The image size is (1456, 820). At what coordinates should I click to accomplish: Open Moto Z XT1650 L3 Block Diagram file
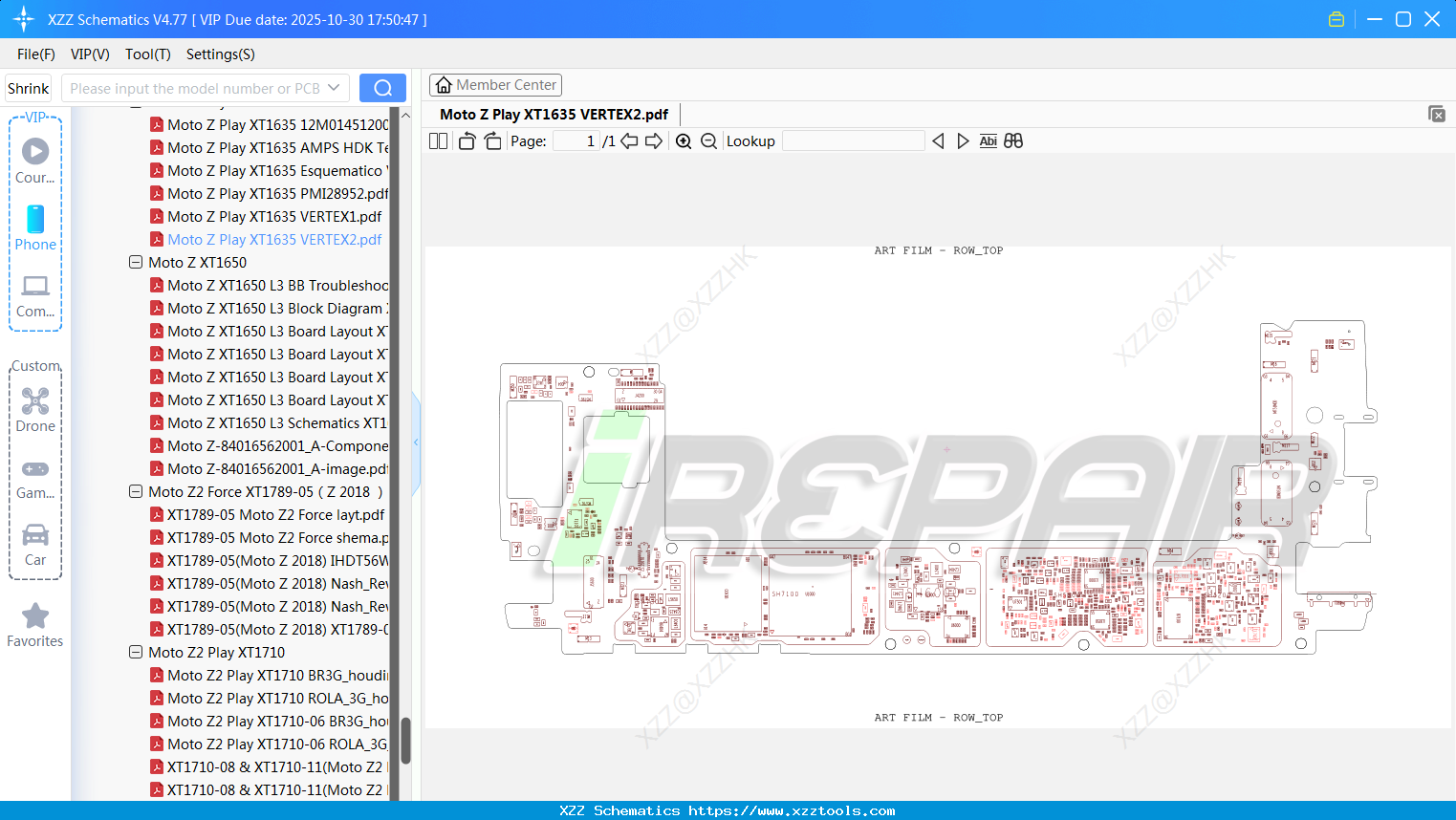[278, 309]
